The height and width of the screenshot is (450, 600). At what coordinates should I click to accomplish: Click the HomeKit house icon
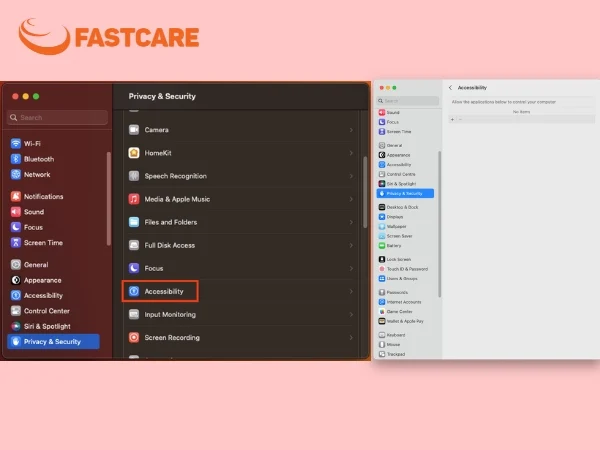pos(134,153)
